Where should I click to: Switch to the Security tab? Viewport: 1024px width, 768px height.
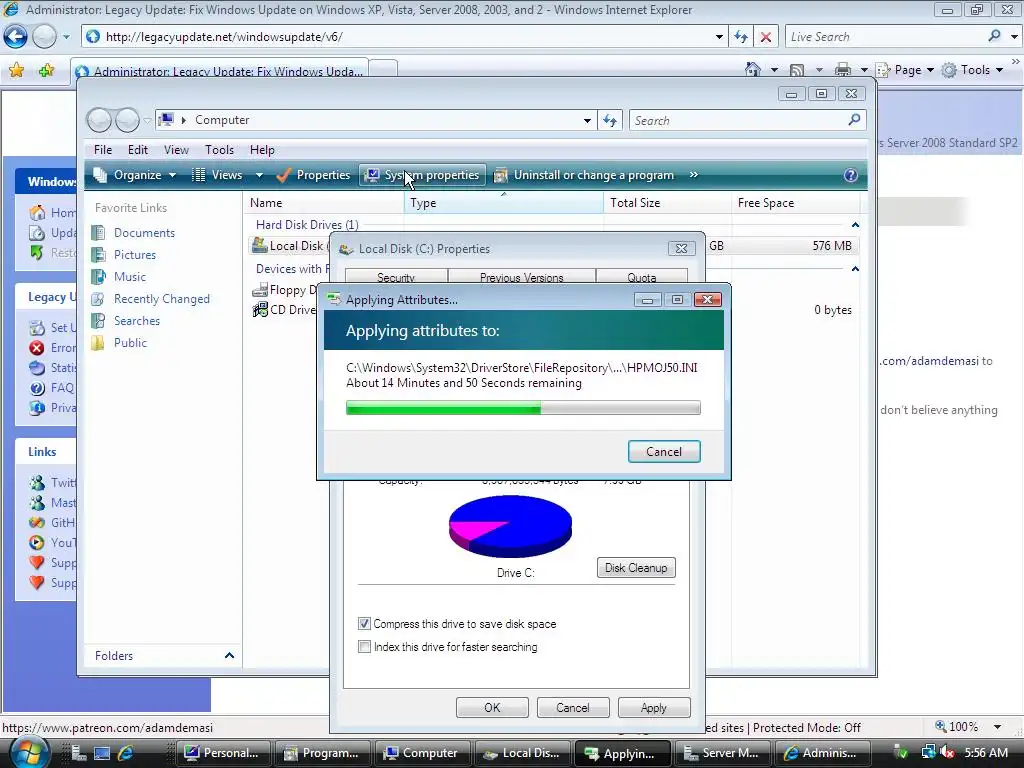[396, 277]
